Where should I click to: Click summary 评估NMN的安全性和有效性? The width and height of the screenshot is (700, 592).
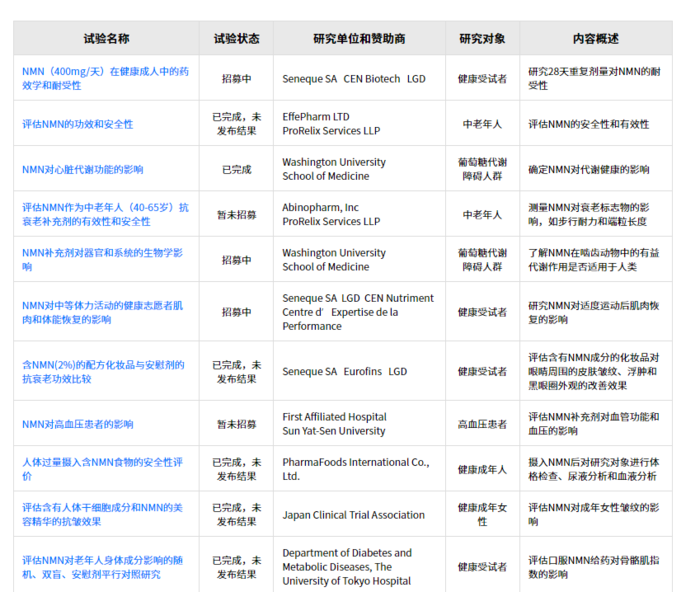pyautogui.click(x=588, y=124)
